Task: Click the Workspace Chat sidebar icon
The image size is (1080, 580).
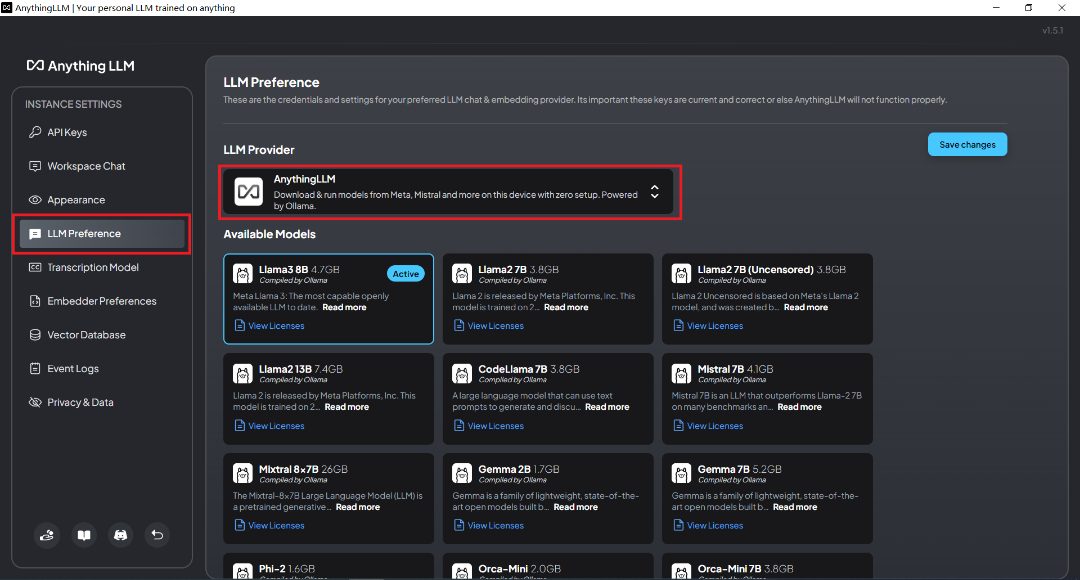Action: pos(35,166)
